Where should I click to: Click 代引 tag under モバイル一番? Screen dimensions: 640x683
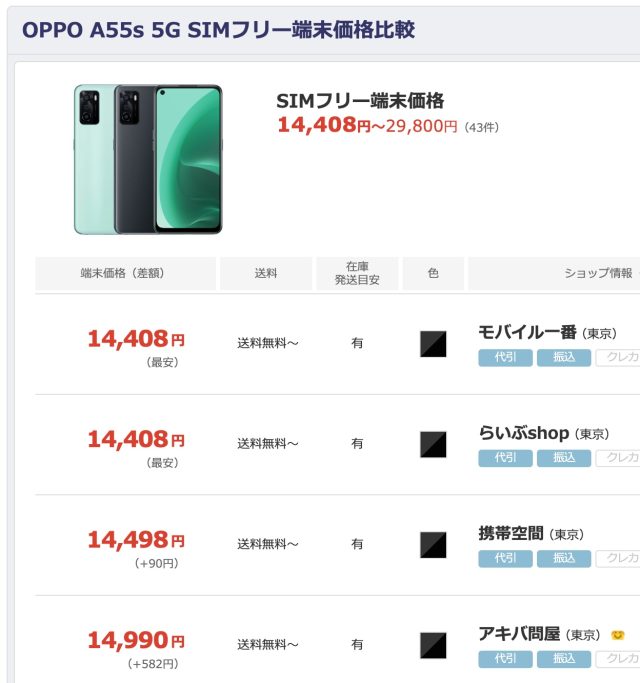(x=505, y=357)
